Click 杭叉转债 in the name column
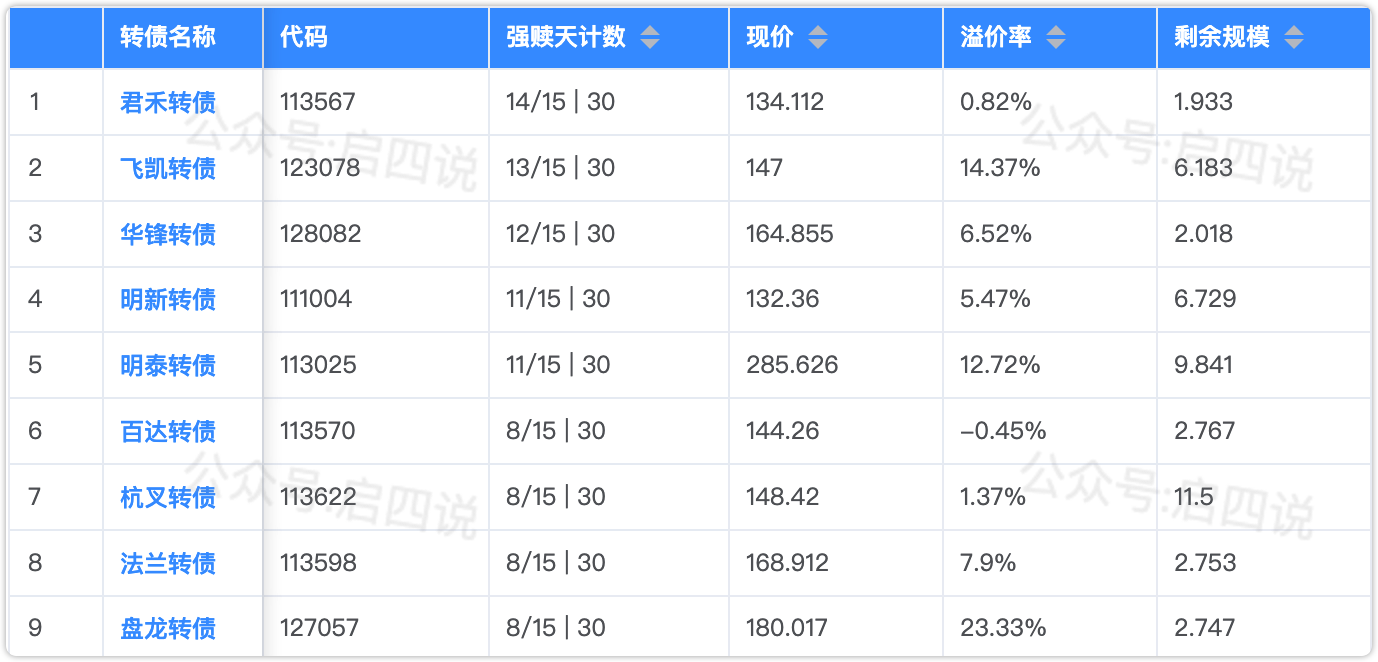Viewport: 1378px width, 662px height. coord(168,497)
